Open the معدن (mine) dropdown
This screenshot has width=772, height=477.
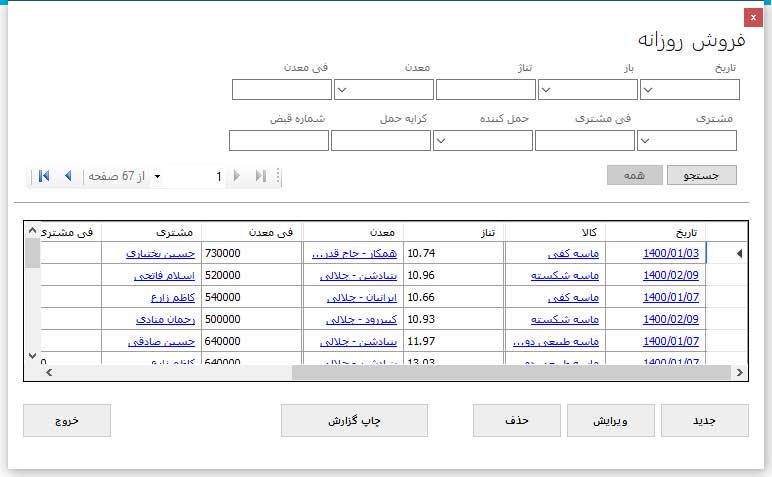click(342, 90)
